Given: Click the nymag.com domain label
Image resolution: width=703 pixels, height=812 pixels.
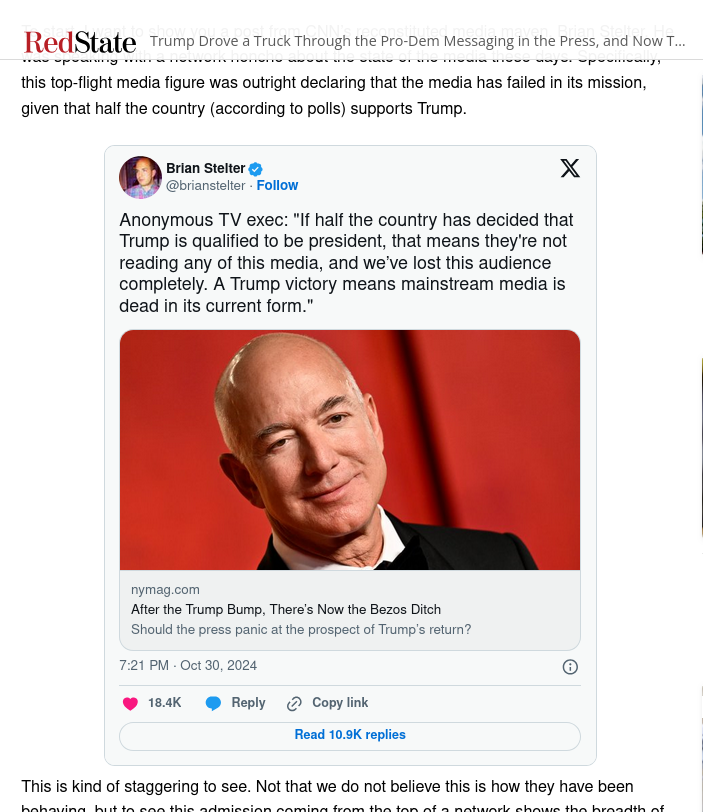Looking at the screenshot, I should coord(165,590).
